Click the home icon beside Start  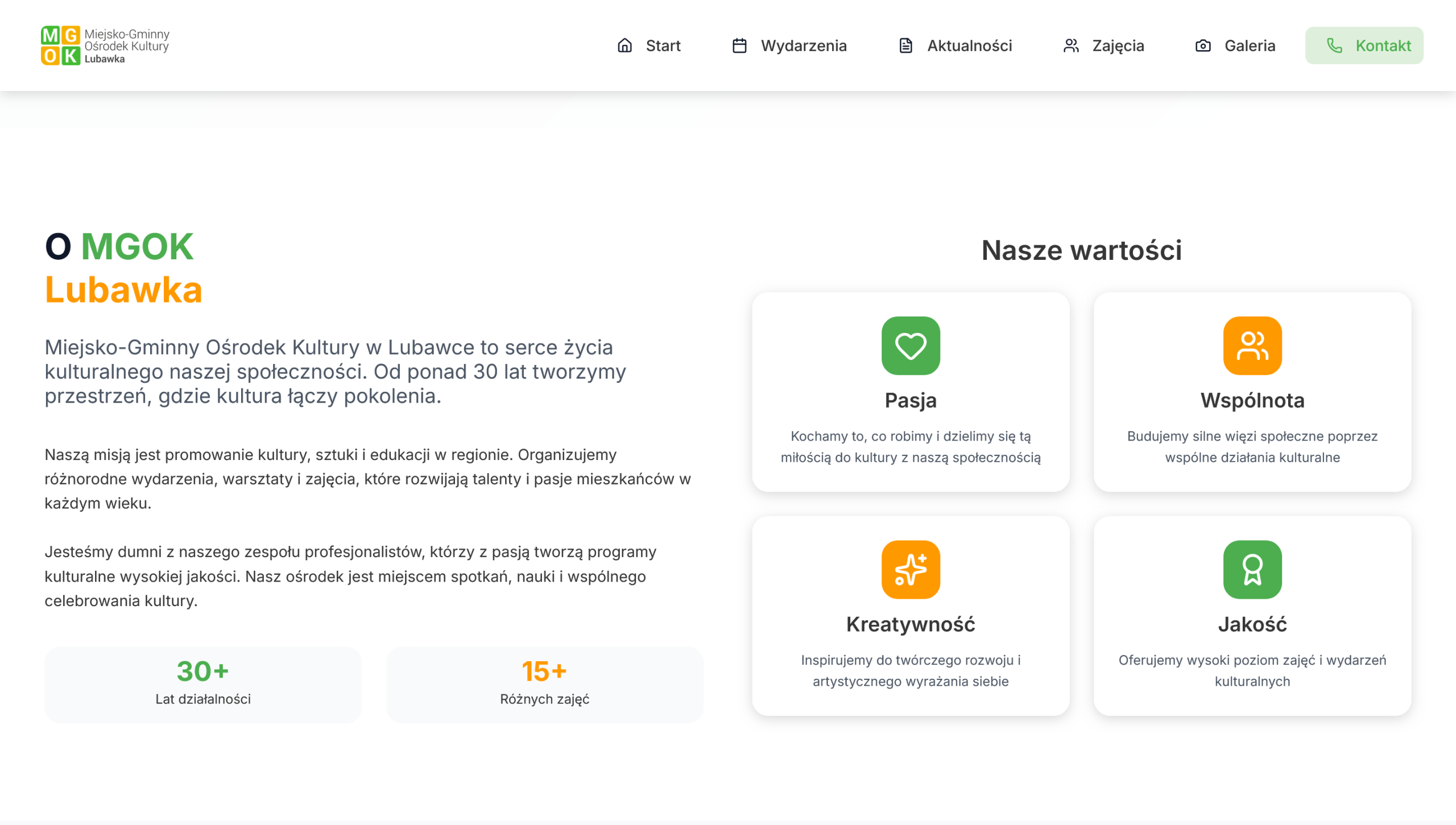624,45
